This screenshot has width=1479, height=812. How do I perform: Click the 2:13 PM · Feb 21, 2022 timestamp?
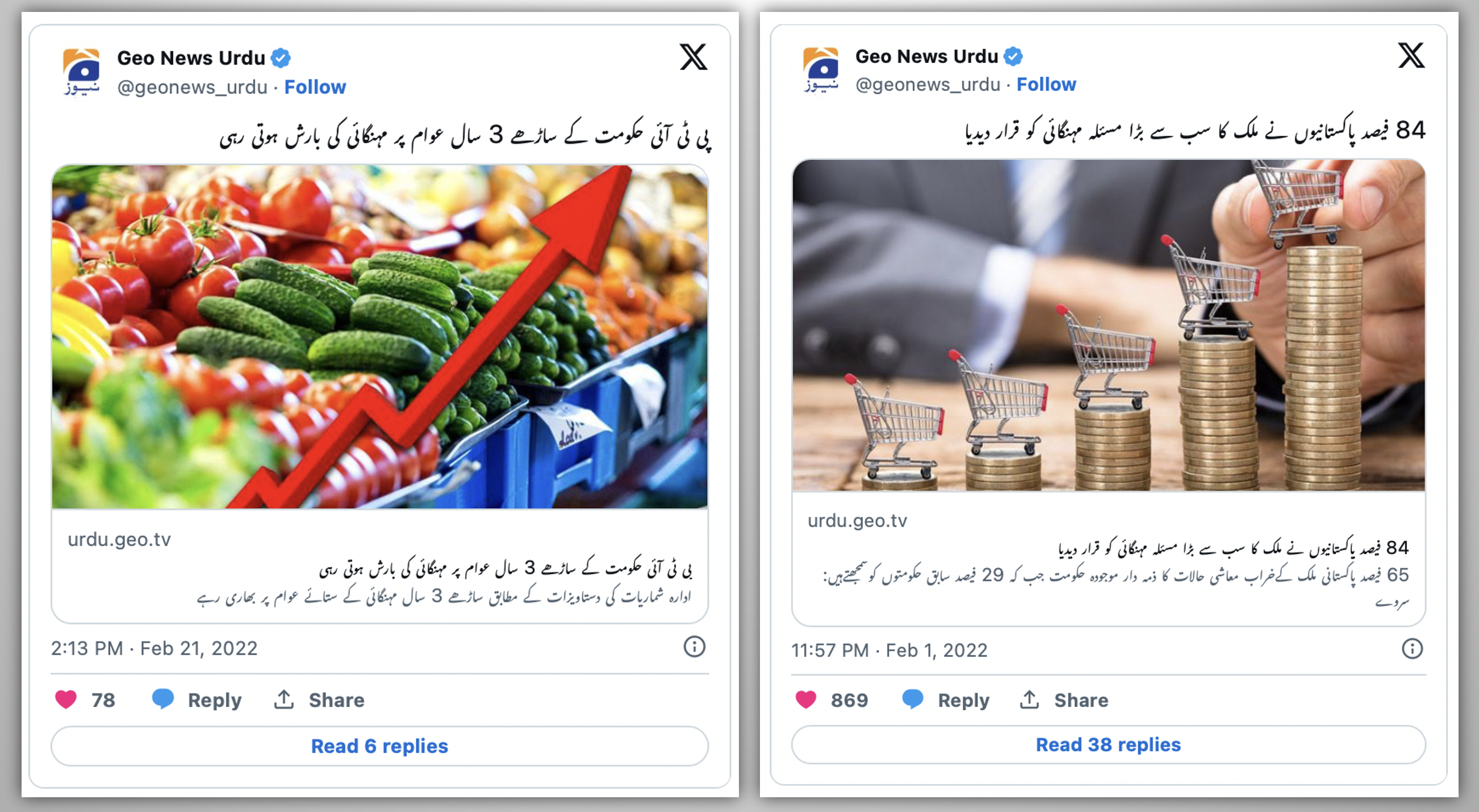pyautogui.click(x=154, y=648)
